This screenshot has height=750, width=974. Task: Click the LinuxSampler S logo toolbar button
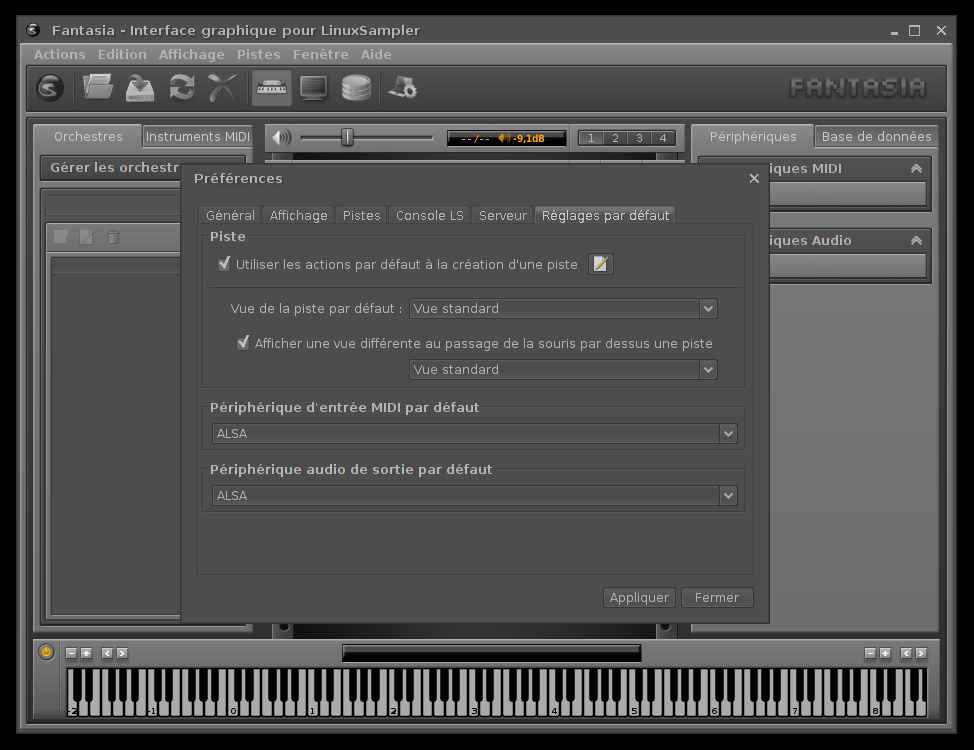point(50,88)
